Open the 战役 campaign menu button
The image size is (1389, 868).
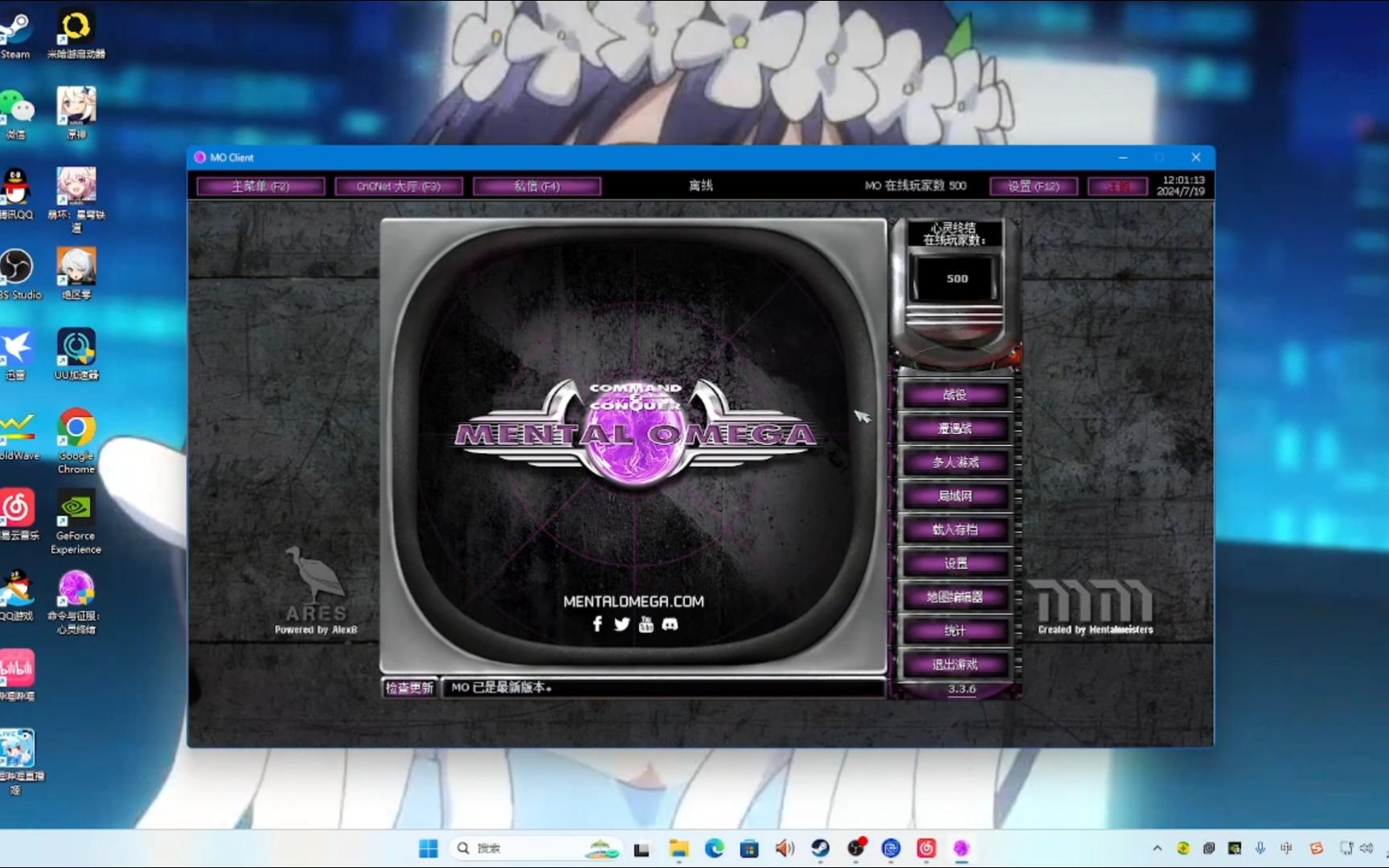(955, 395)
